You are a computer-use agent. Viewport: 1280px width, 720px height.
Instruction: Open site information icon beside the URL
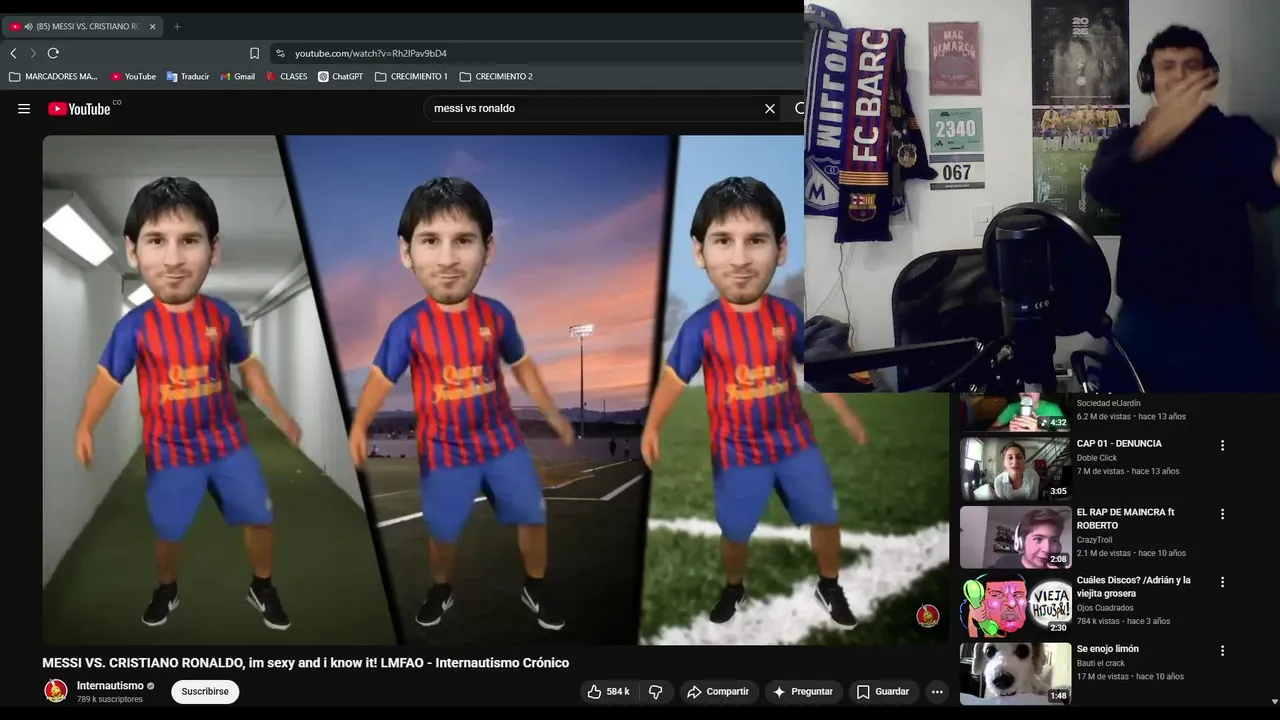coord(281,53)
